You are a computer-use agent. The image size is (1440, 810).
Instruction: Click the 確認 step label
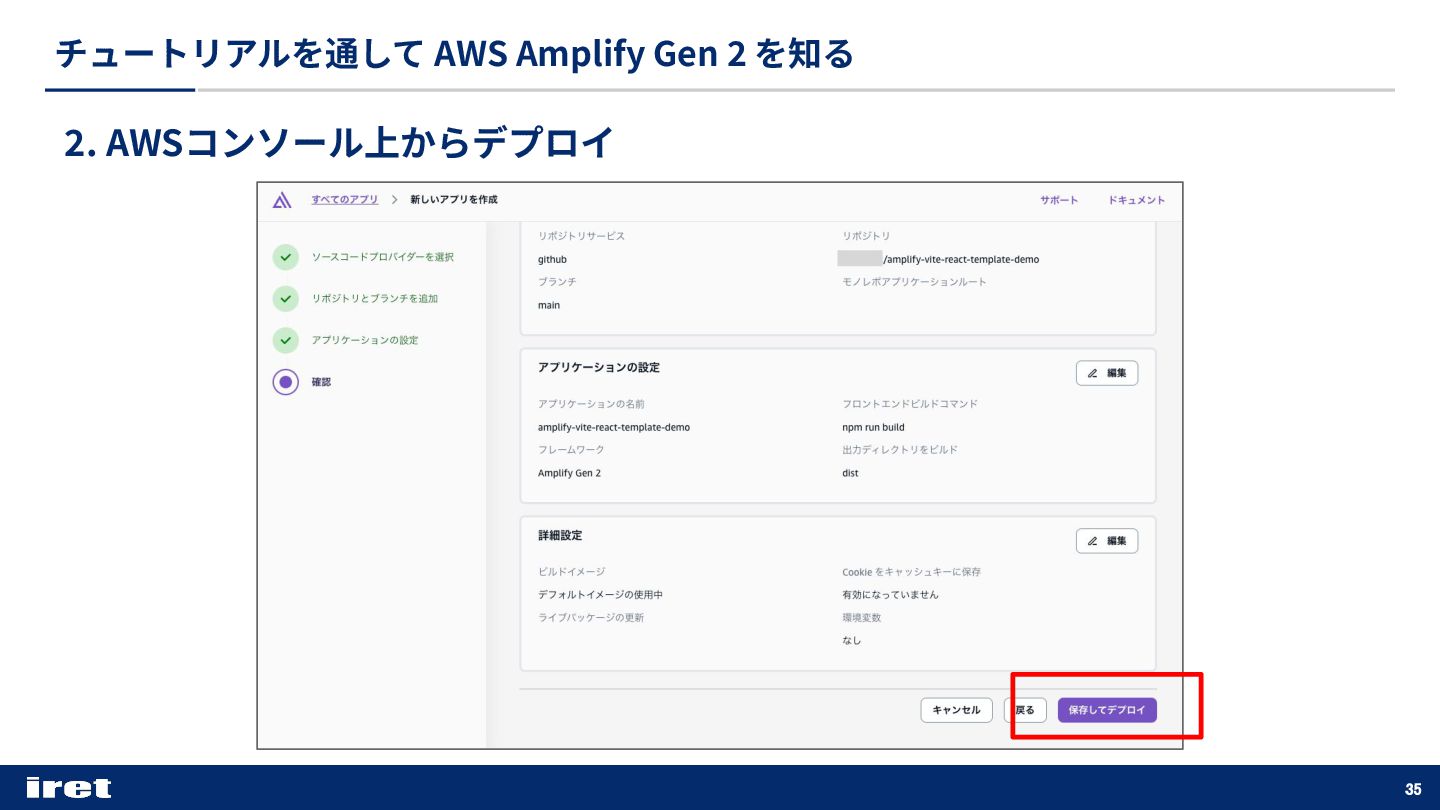pyautogui.click(x=321, y=382)
